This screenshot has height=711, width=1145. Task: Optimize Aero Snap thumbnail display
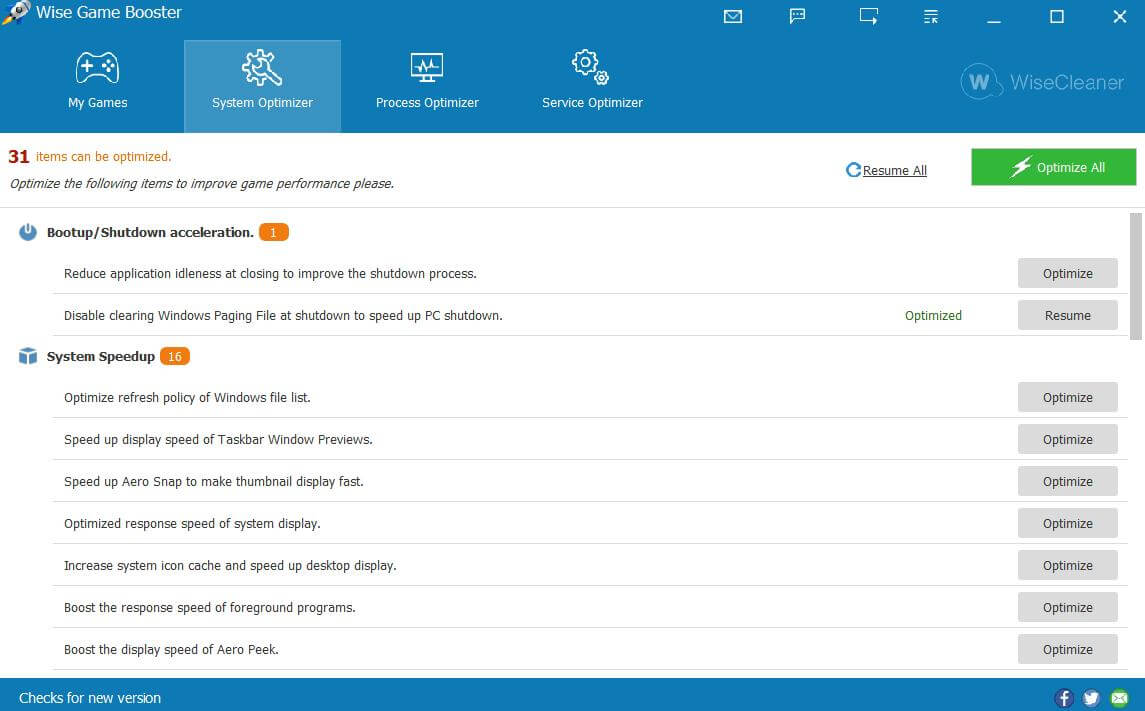[x=1068, y=481]
